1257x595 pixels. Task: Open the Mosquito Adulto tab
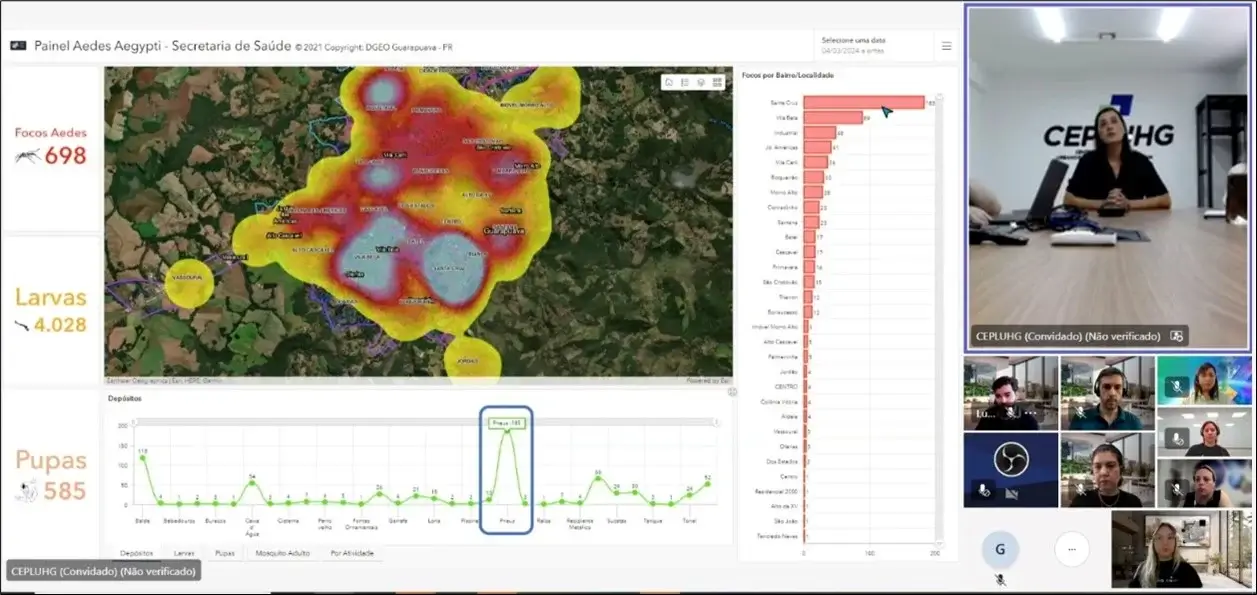[282, 552]
